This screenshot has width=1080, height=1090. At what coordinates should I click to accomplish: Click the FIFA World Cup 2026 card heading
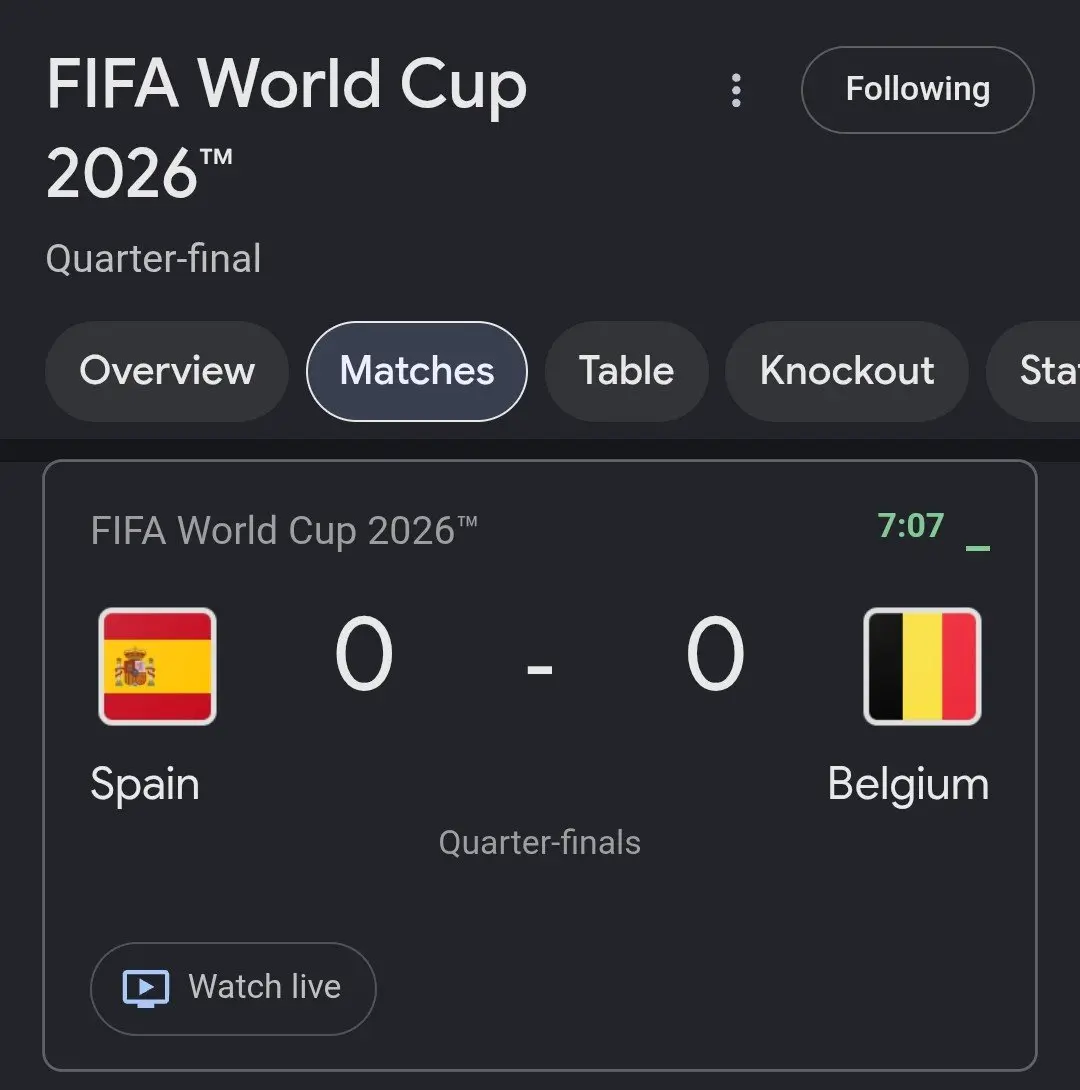(x=284, y=530)
